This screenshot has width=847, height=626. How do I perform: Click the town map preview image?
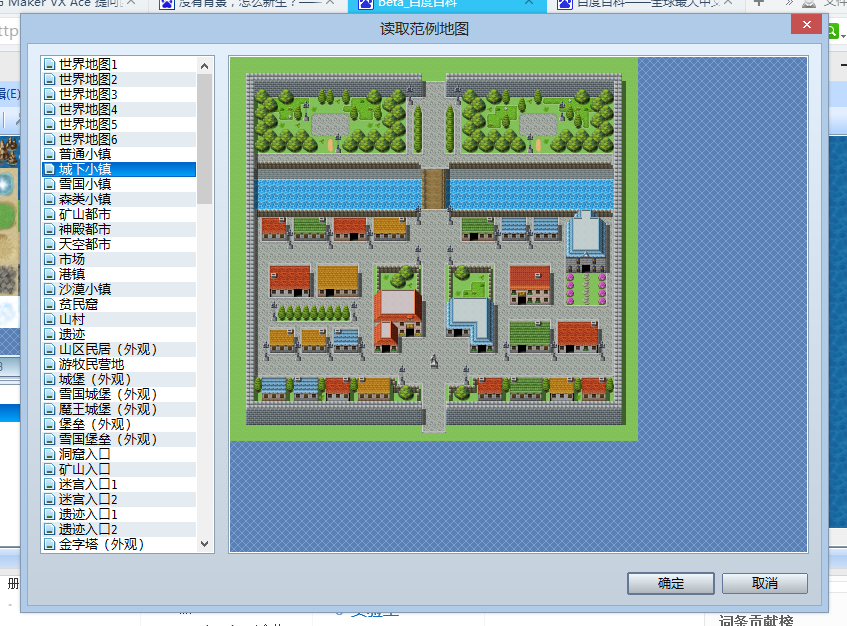point(434,249)
